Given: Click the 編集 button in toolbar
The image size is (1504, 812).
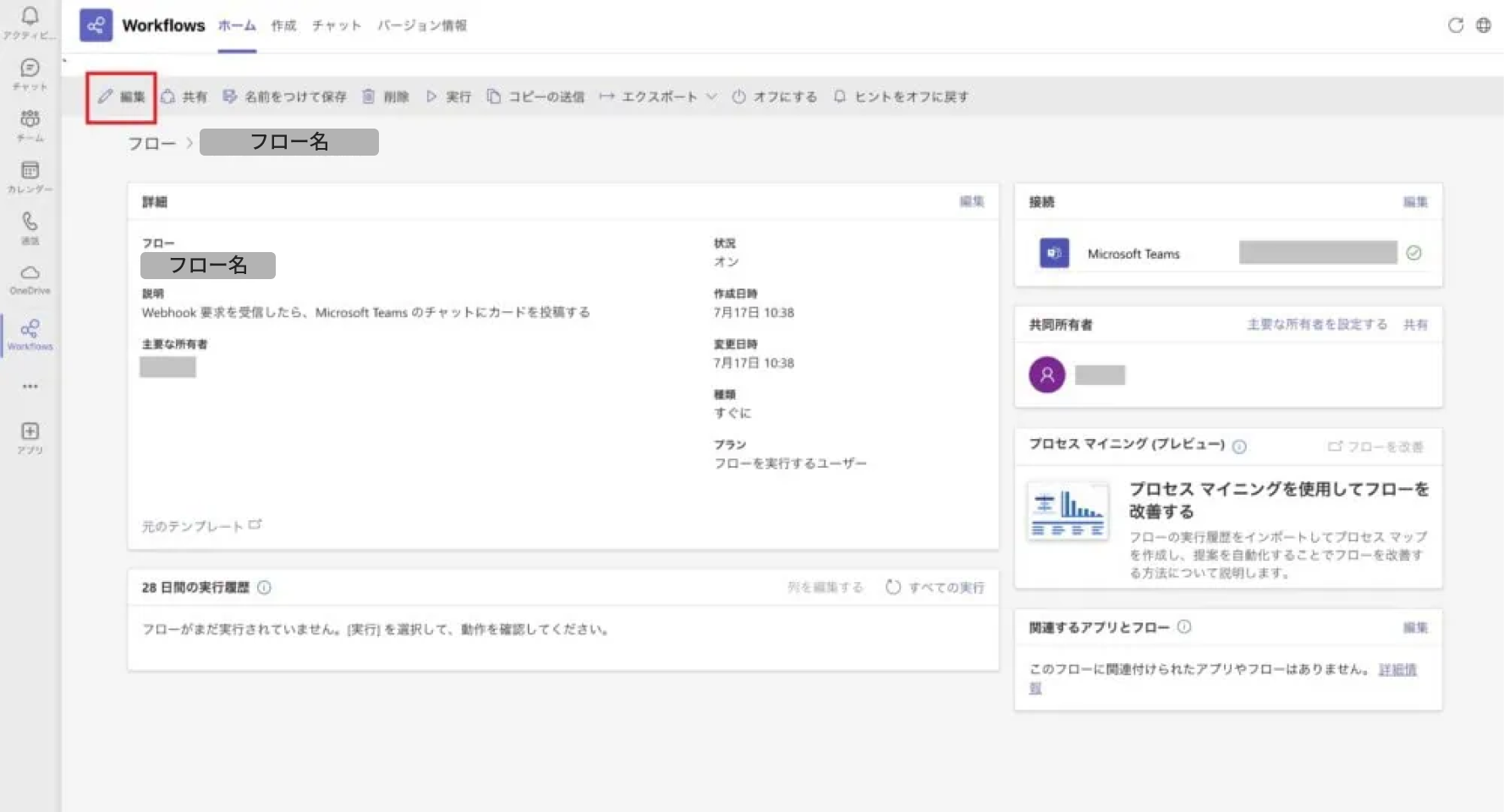Looking at the screenshot, I should [x=122, y=96].
